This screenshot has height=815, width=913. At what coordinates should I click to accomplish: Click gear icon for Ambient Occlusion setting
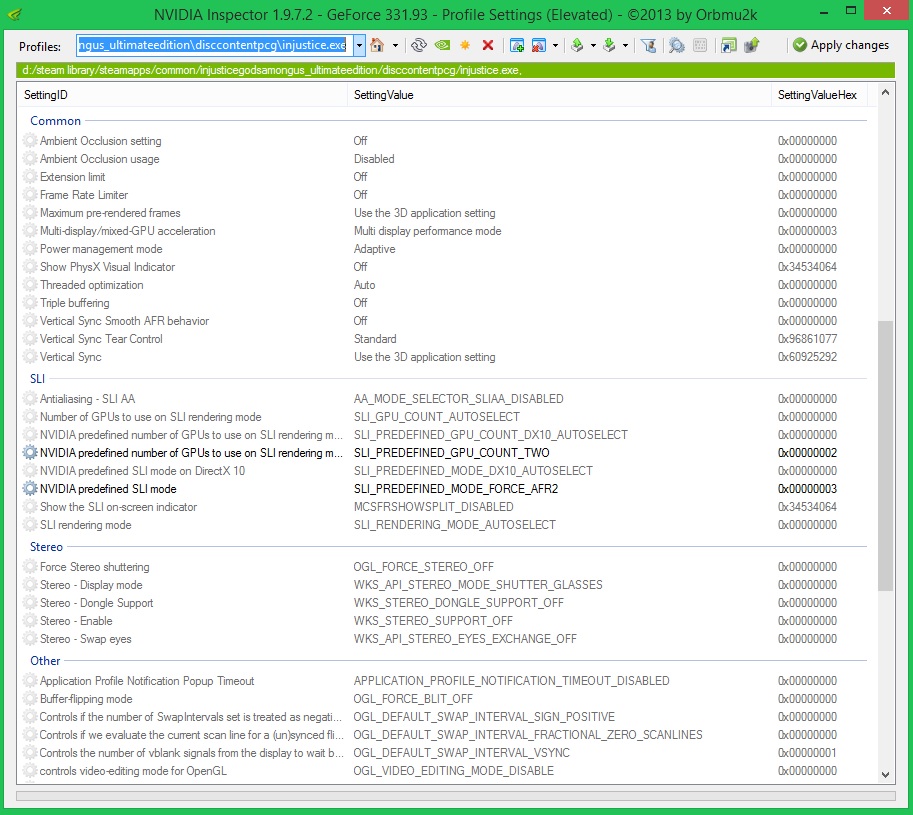30,141
